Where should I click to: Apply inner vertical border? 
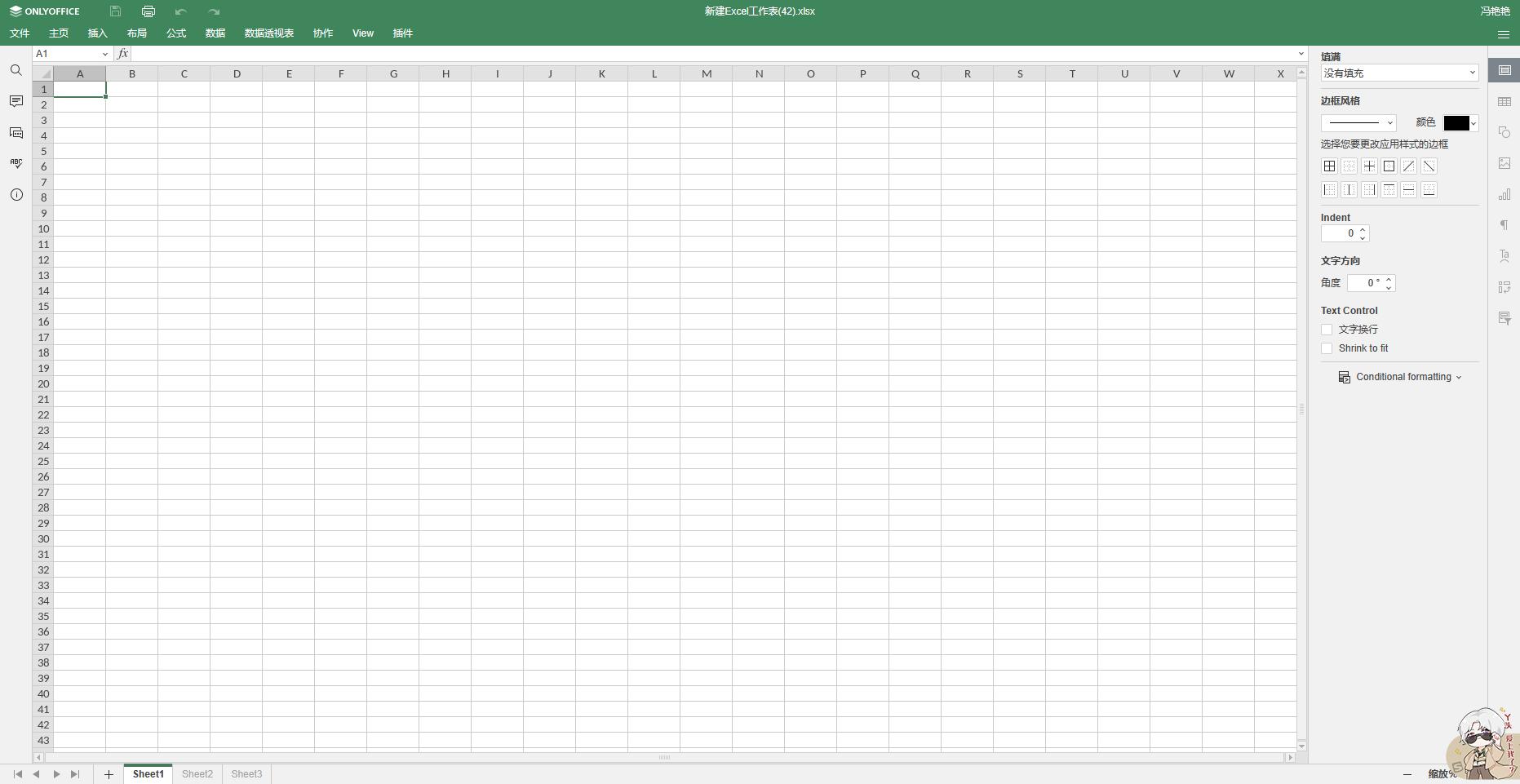click(1349, 190)
